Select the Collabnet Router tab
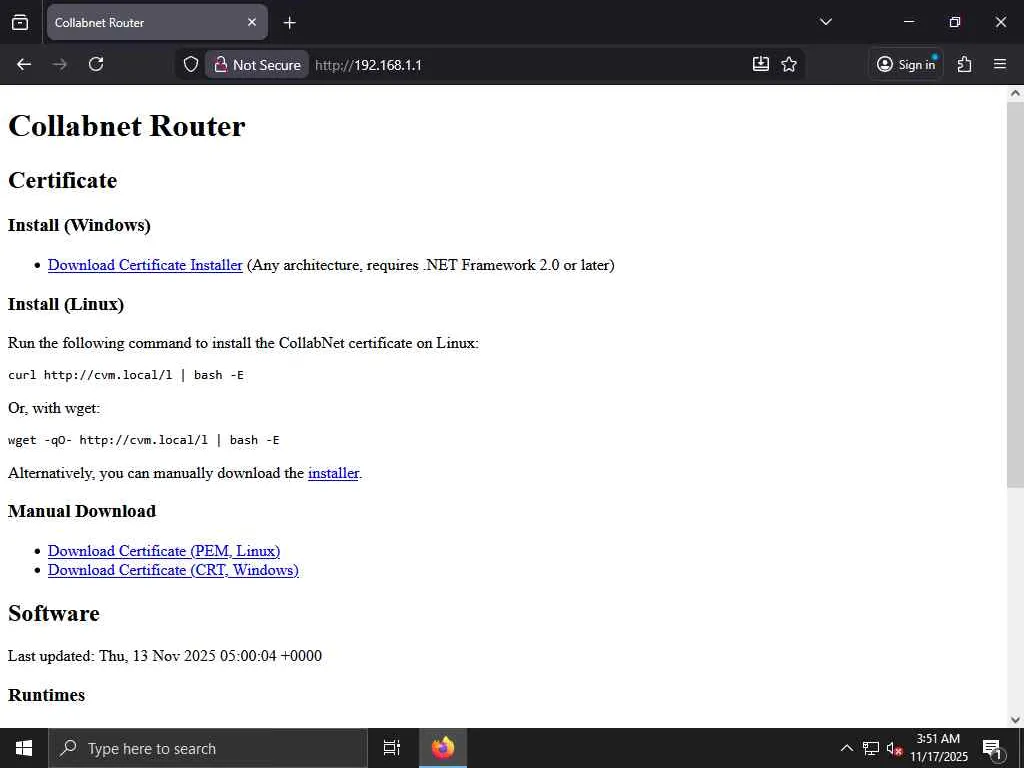The width and height of the screenshot is (1024, 768). [x=157, y=22]
